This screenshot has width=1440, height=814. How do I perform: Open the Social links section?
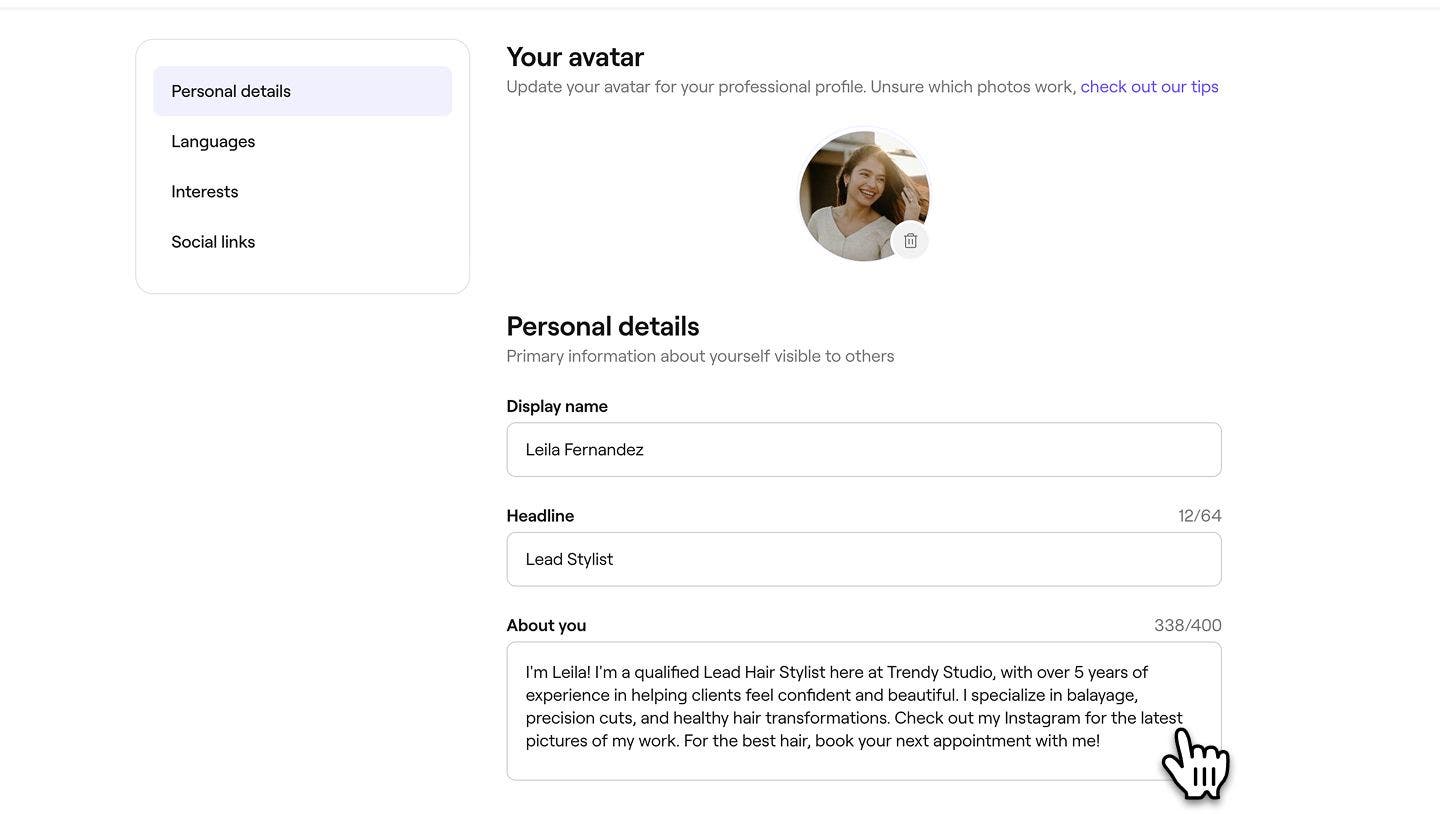click(213, 242)
